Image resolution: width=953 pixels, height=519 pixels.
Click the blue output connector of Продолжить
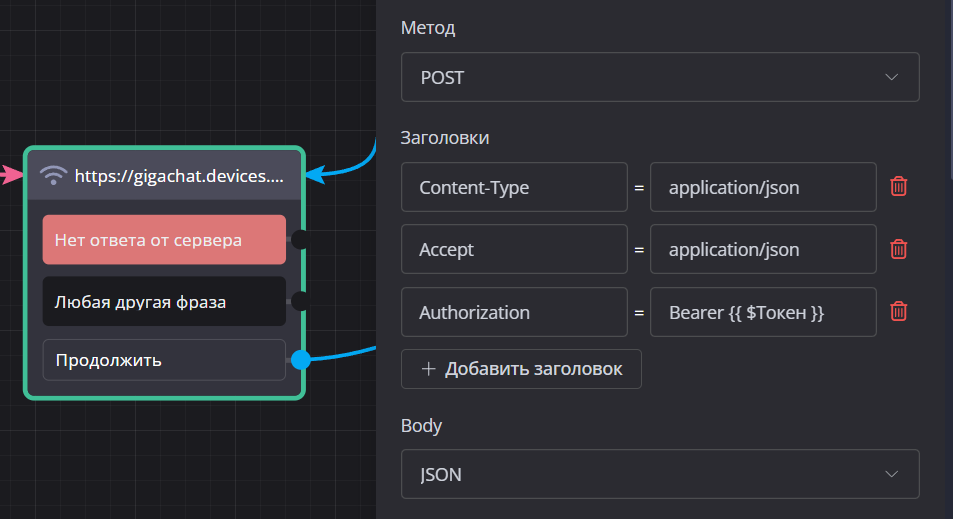[300, 360]
